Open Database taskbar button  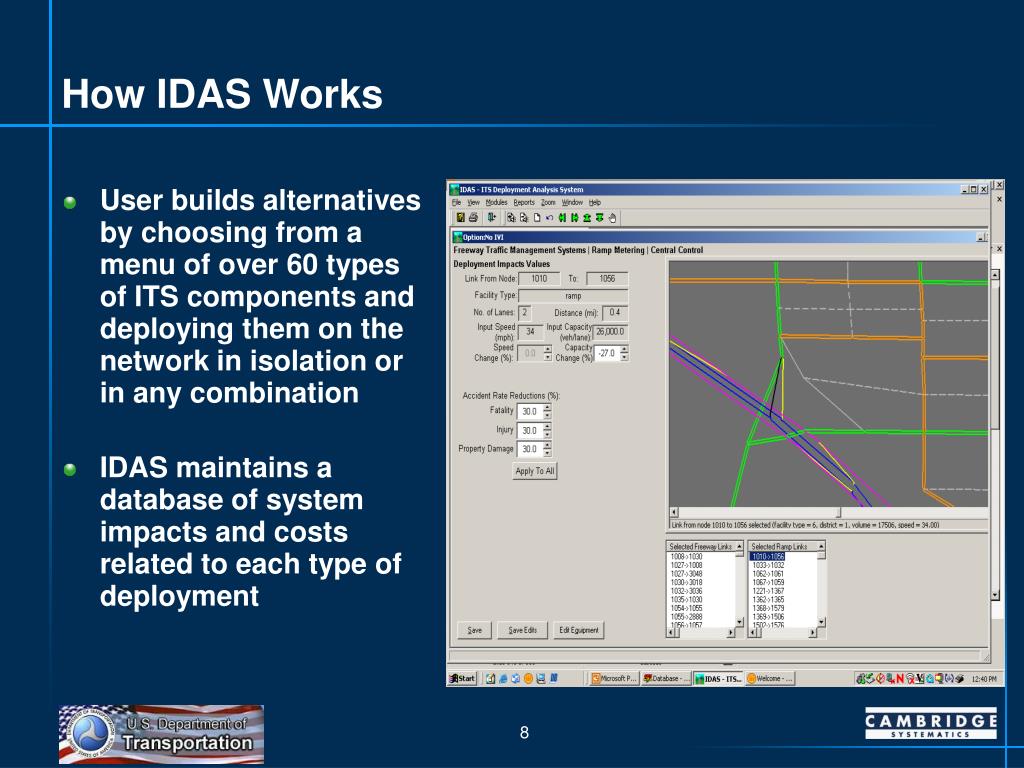point(665,679)
